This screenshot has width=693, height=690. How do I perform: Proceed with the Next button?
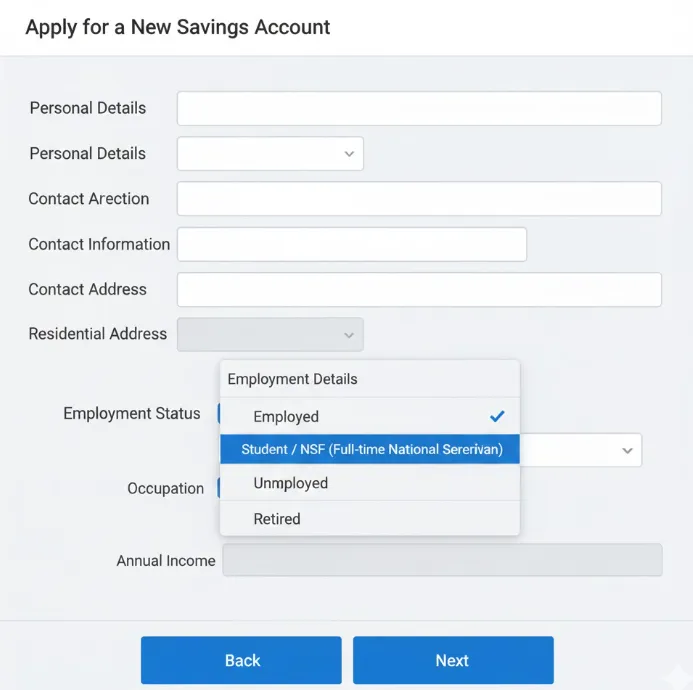point(452,660)
